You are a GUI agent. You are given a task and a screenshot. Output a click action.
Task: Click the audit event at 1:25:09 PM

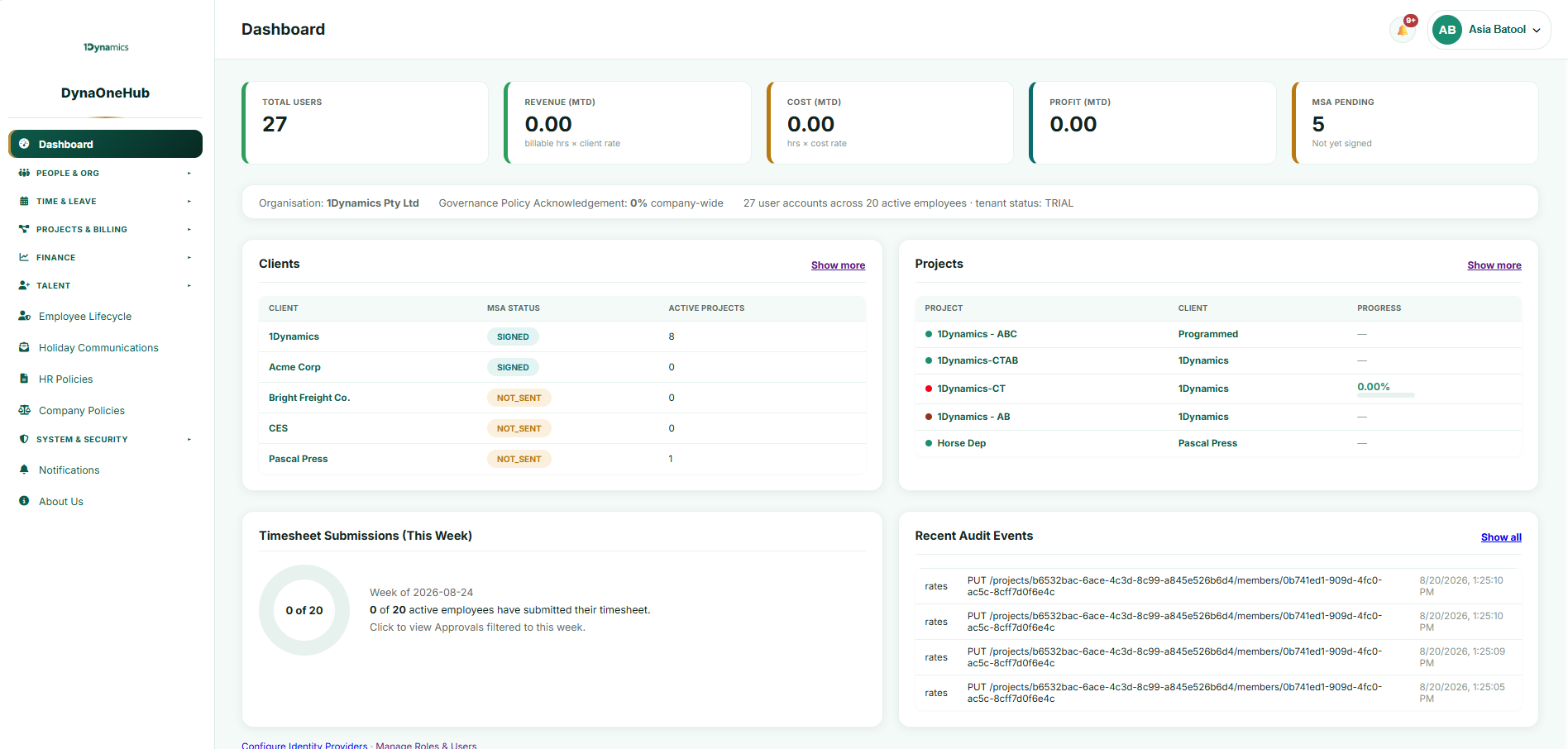tap(1218, 657)
